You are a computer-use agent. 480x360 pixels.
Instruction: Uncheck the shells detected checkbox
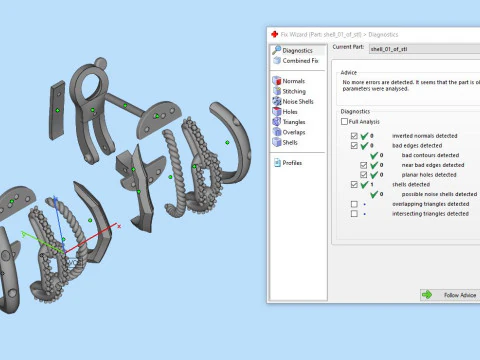[x=354, y=184]
